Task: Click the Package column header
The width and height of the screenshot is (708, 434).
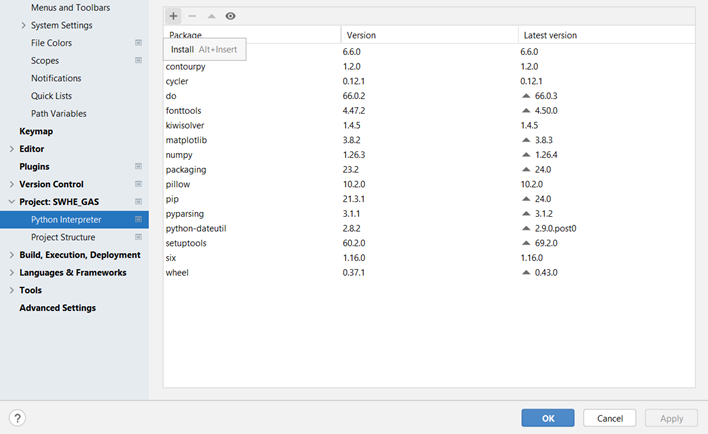Action: click(x=252, y=35)
